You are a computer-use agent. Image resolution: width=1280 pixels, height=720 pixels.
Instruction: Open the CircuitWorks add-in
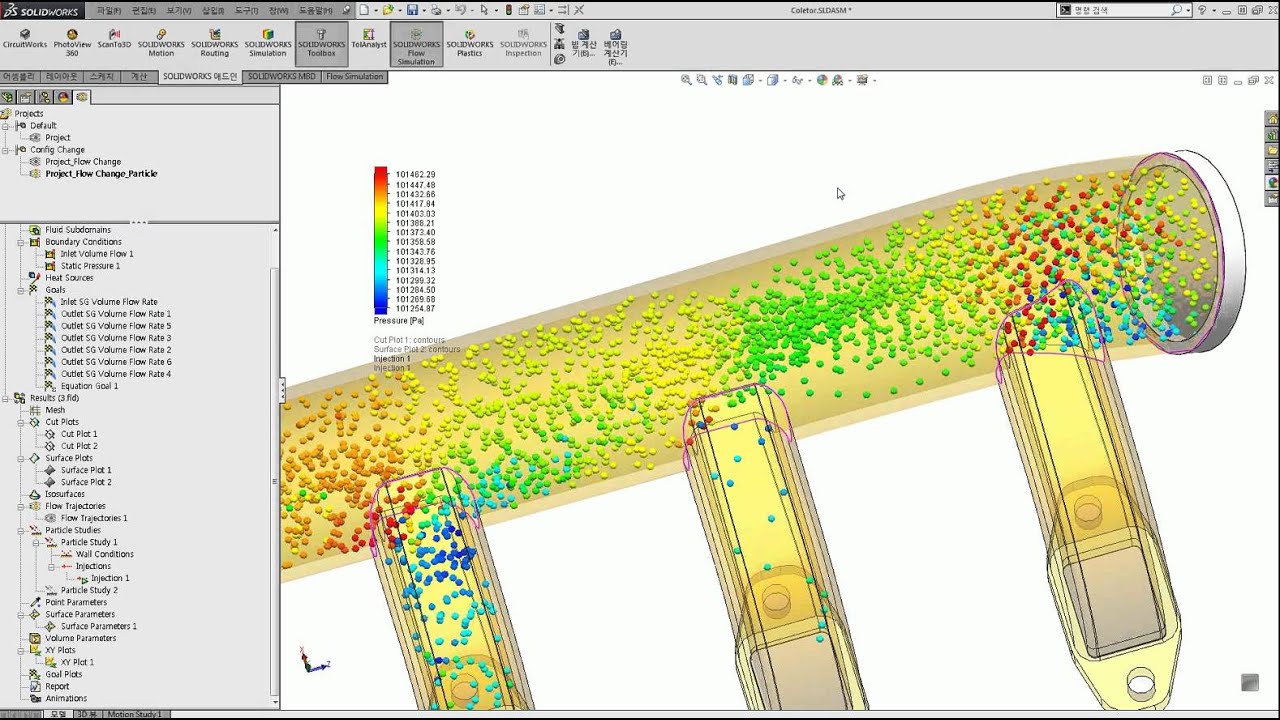(25, 40)
